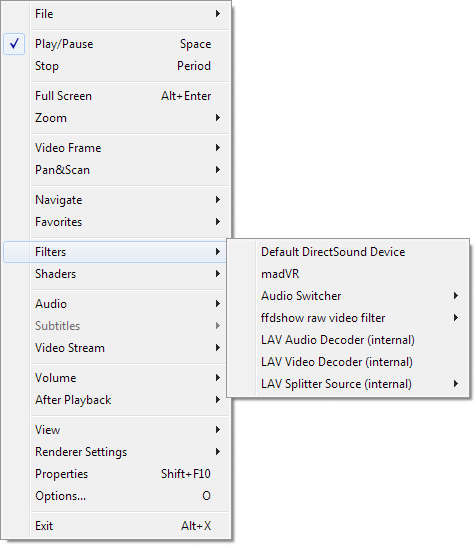Screen dimensions: 476x546
Task: Expand the Zoom submenu arrow
Action: click(218, 118)
